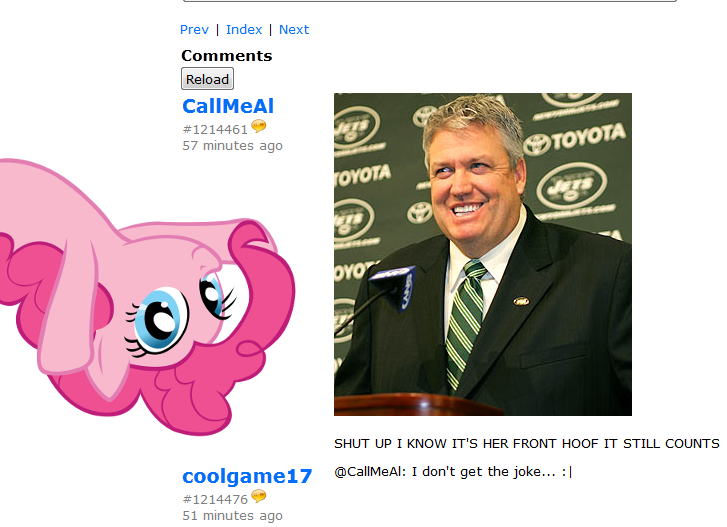Click the "51 minutes ago" timestamp
Viewport: 727px width, 527px height.
[x=232, y=515]
